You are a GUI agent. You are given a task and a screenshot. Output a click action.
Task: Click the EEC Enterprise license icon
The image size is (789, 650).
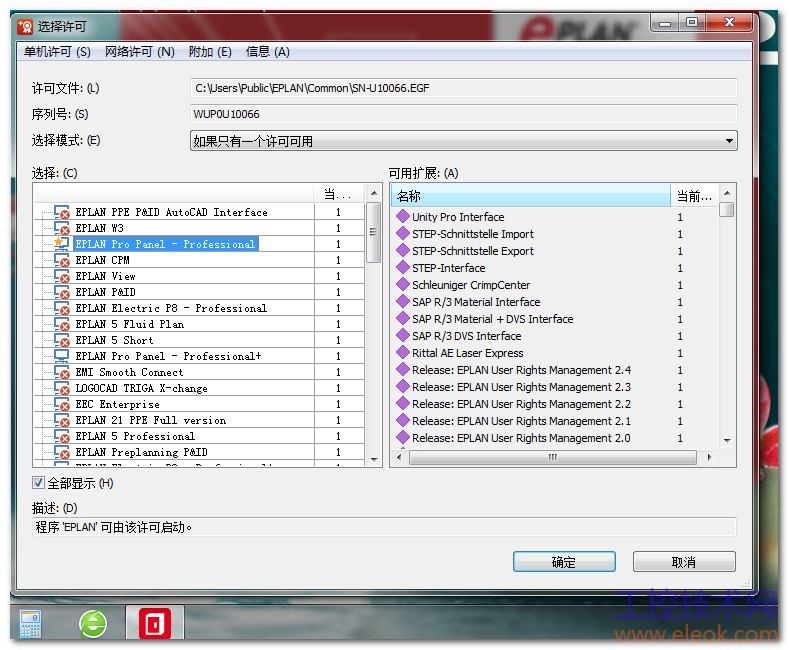point(62,404)
